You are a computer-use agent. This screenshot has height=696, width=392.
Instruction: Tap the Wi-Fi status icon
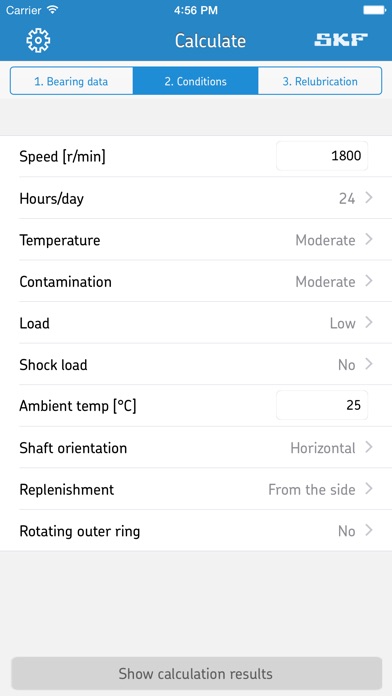click(53, 10)
